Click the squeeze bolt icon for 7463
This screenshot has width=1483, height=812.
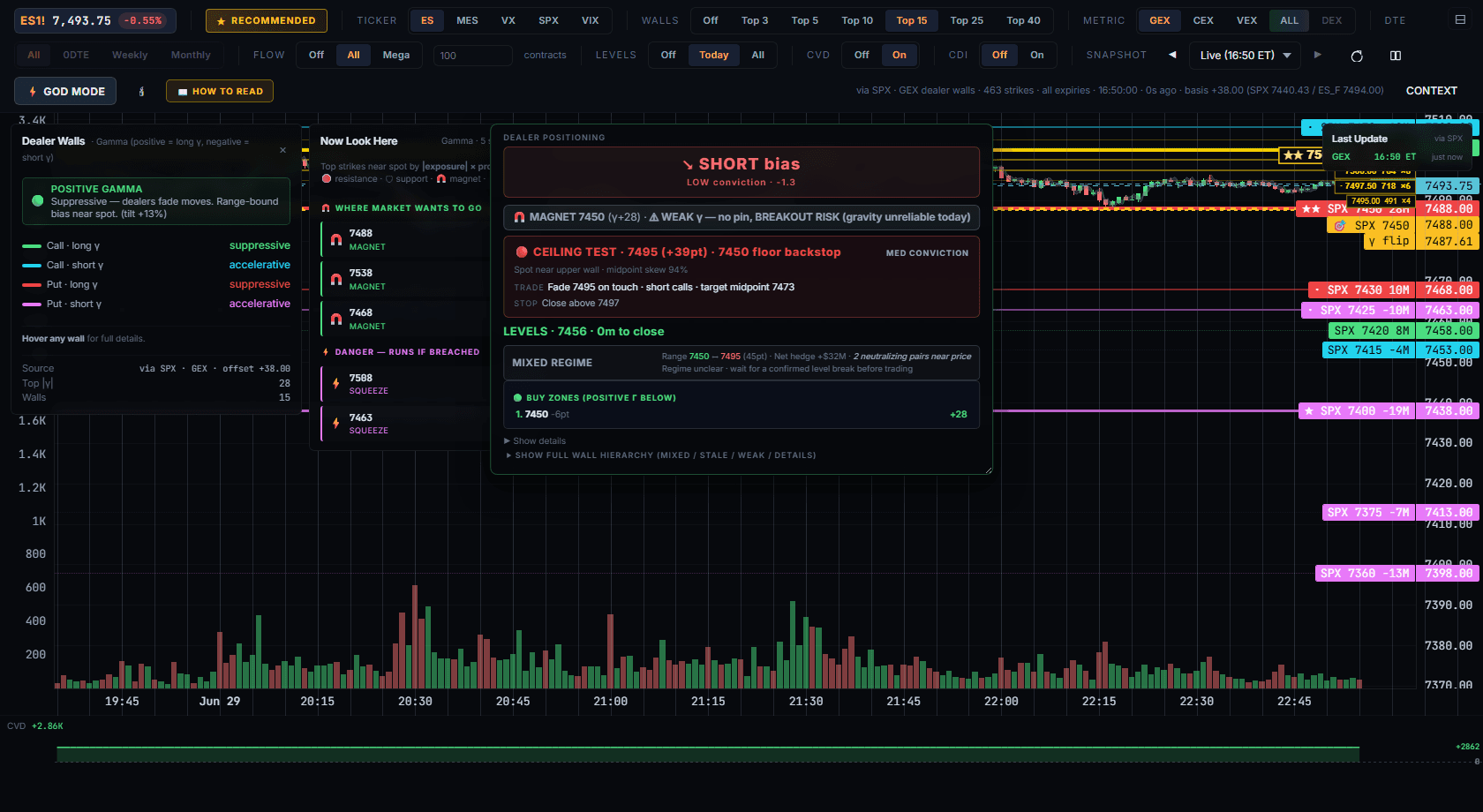coord(336,423)
